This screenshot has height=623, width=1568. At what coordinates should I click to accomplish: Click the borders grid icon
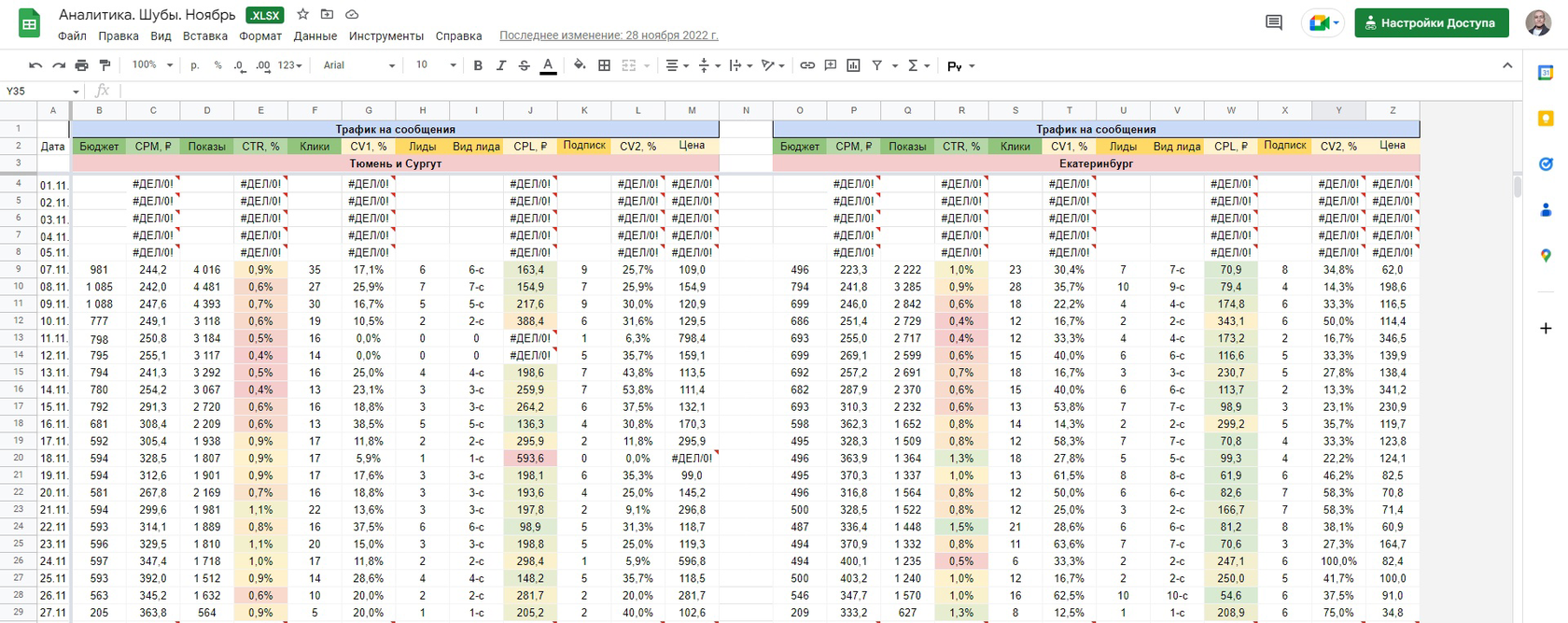604,65
